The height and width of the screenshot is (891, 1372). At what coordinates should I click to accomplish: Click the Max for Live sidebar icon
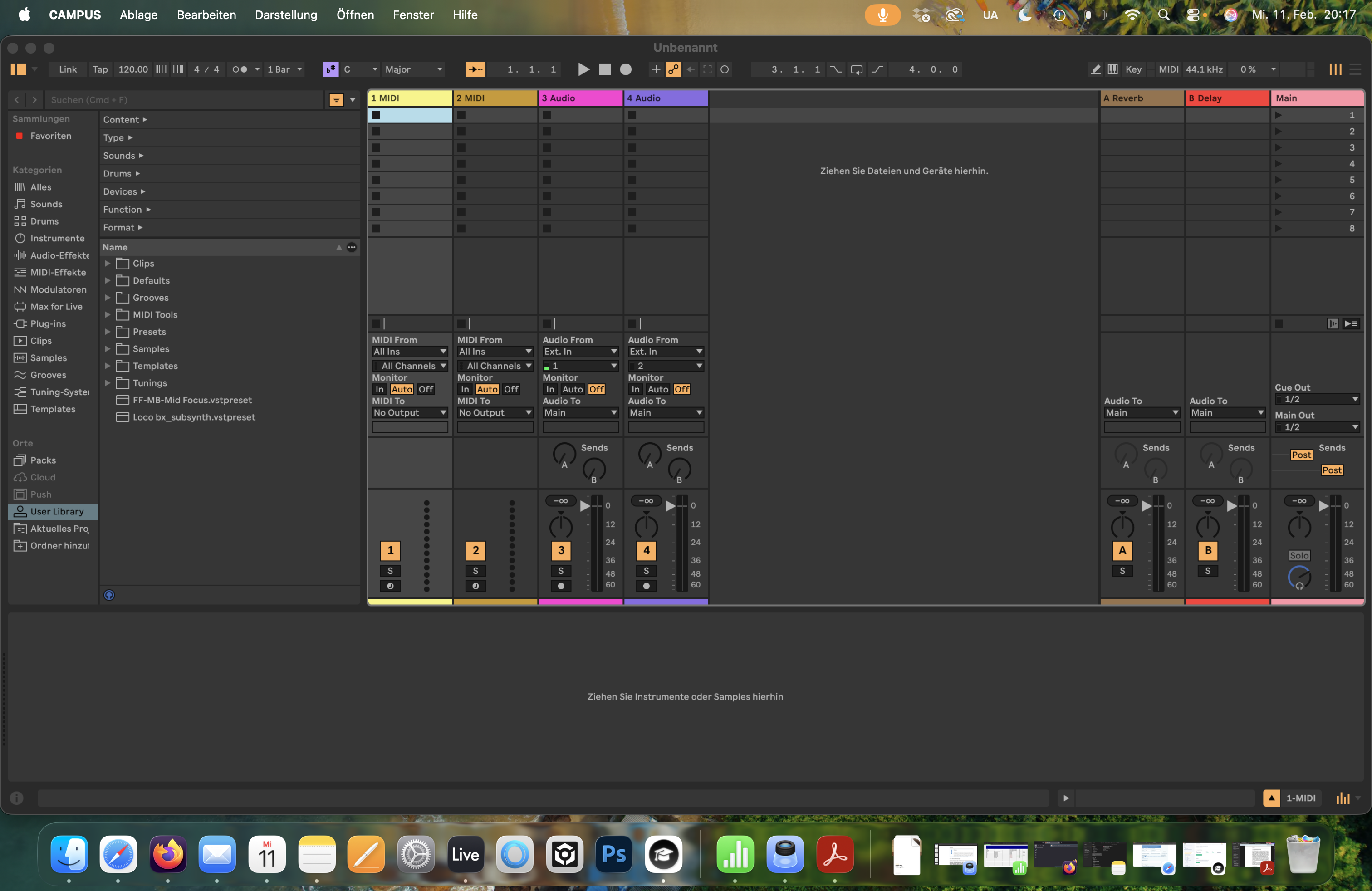click(x=19, y=307)
